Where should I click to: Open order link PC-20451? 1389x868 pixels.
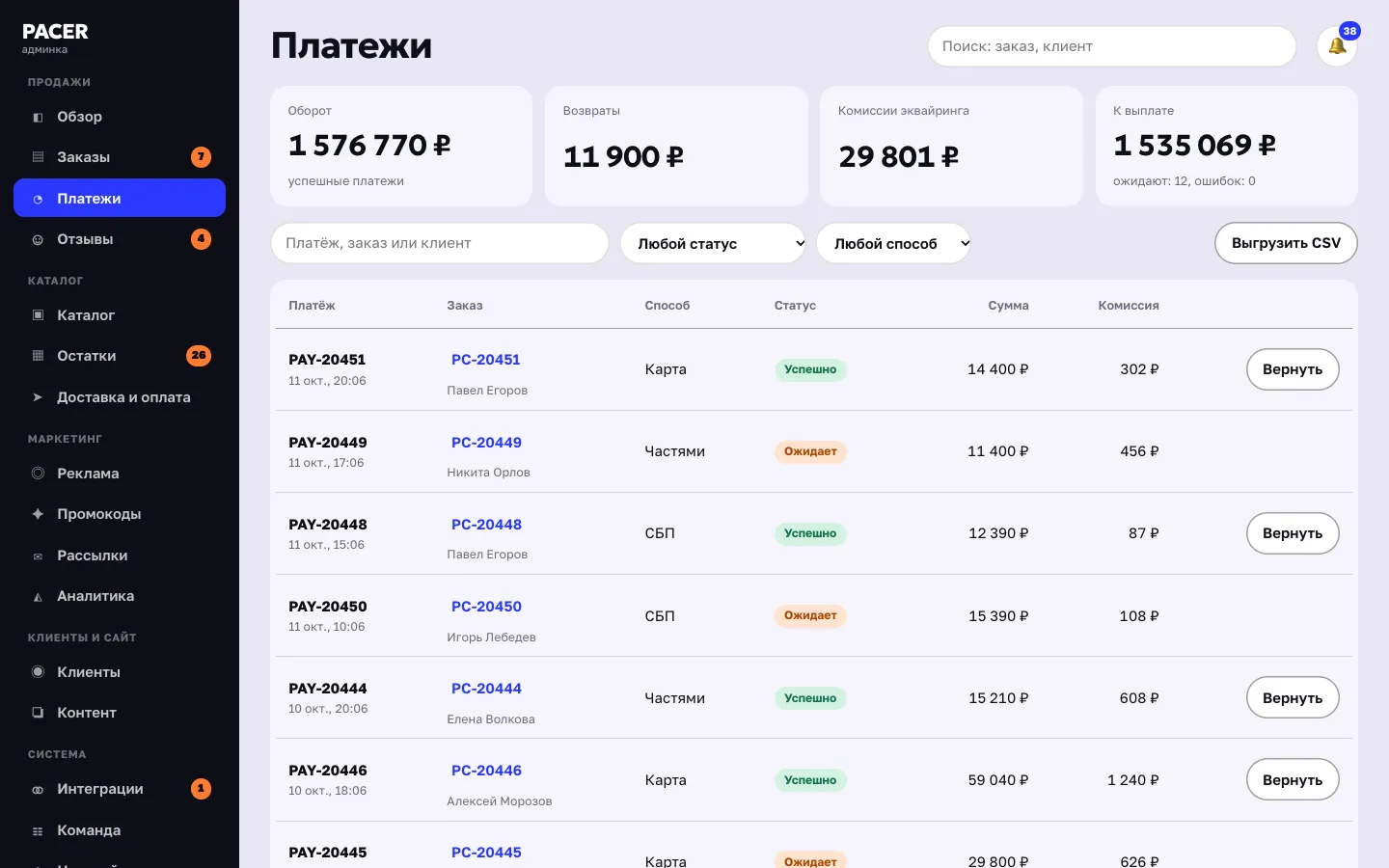click(x=486, y=360)
